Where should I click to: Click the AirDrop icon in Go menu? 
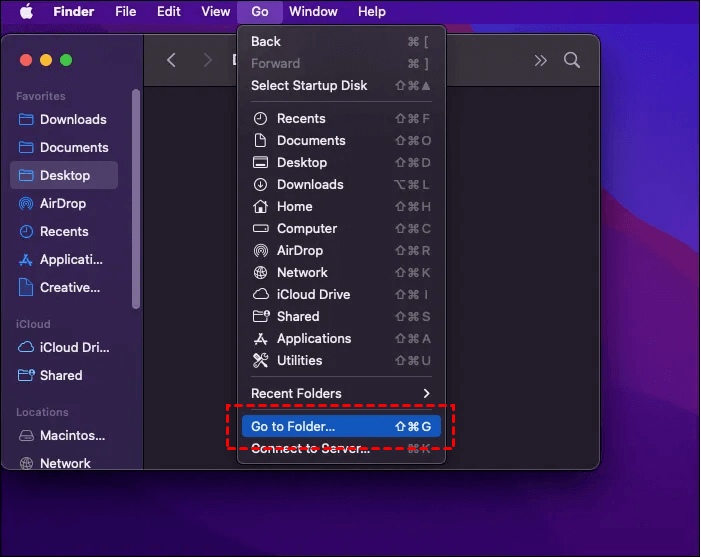click(260, 250)
